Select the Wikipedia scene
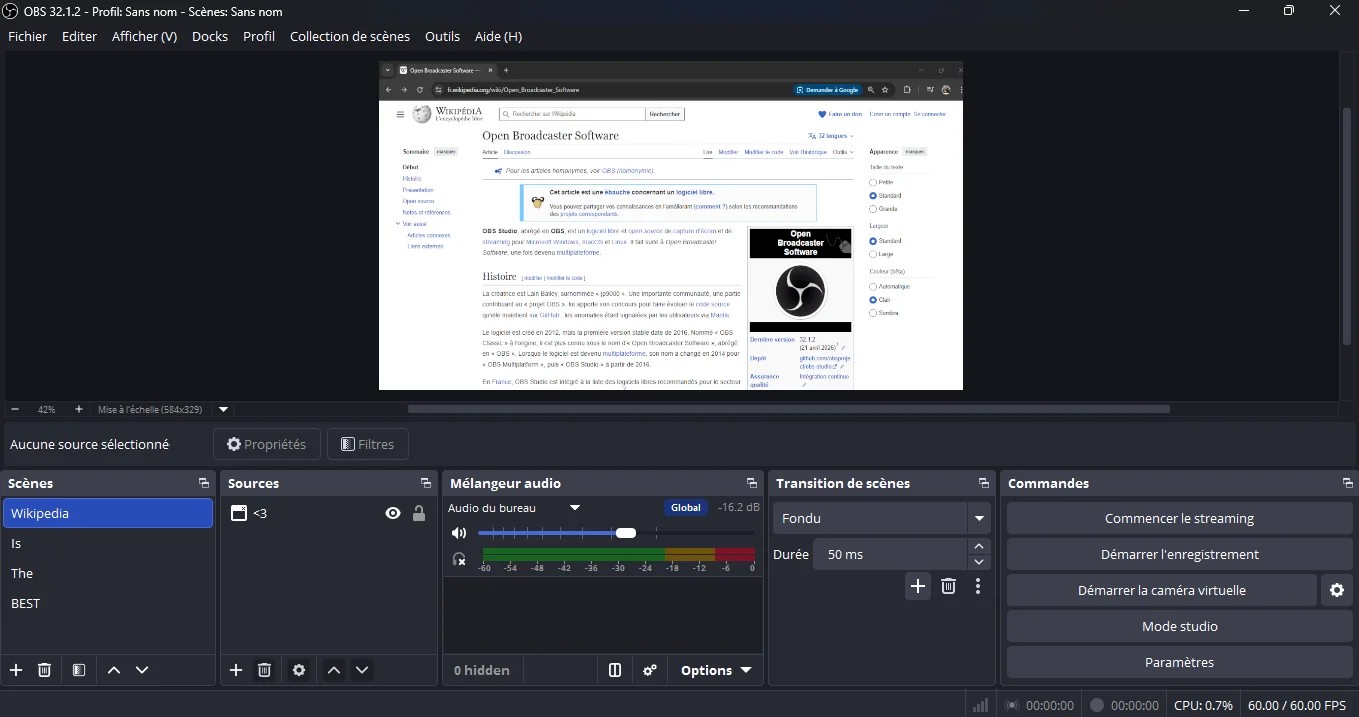This screenshot has width=1359, height=717. [x=108, y=513]
